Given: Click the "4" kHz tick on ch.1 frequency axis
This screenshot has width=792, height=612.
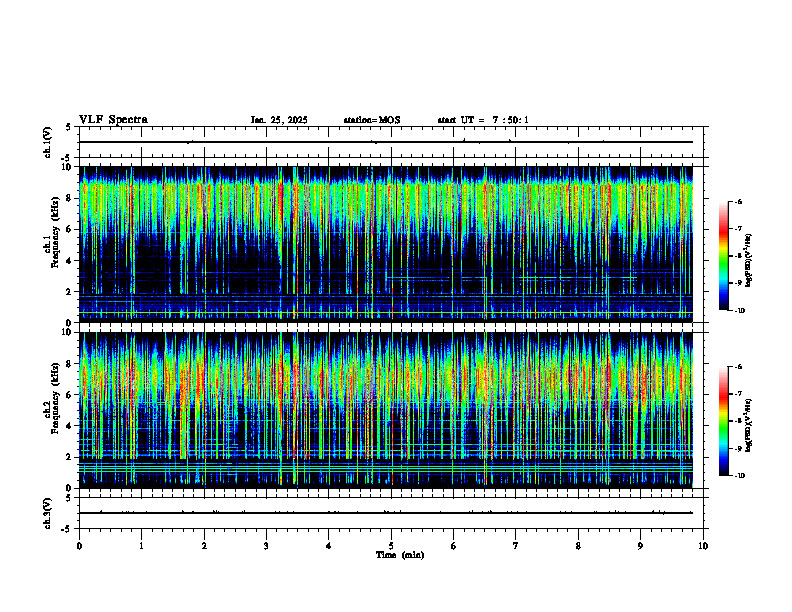Looking at the screenshot, I should [x=71, y=261].
